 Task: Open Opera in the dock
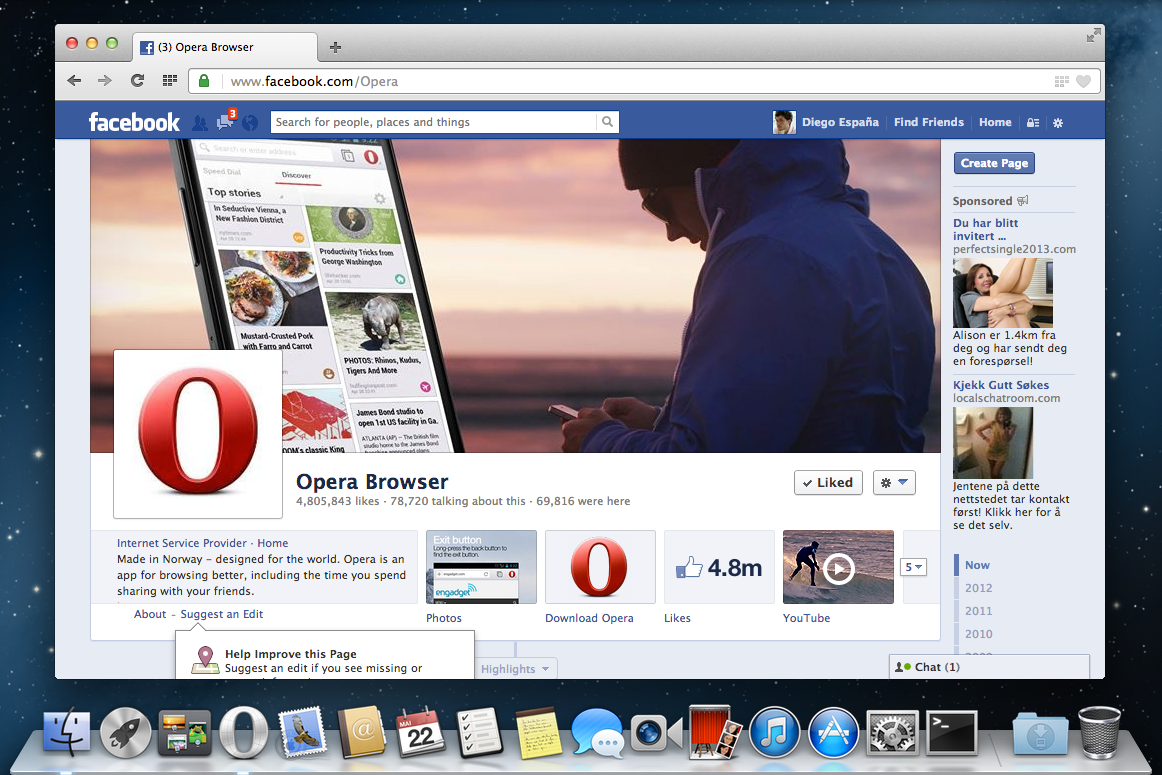click(x=243, y=732)
